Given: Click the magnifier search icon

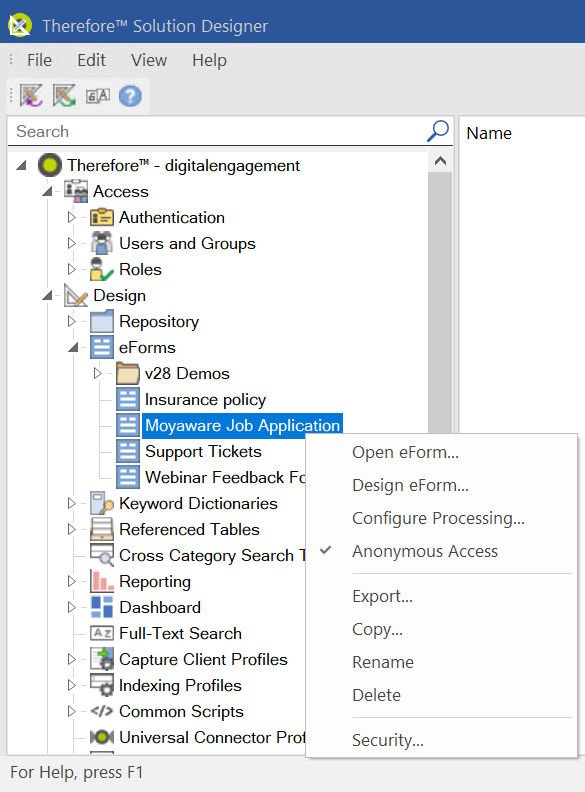Looking at the screenshot, I should pos(437,131).
